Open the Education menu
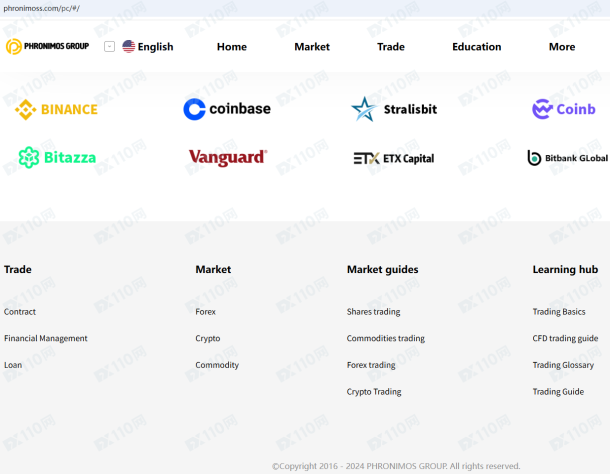This screenshot has width=610, height=474. point(477,47)
